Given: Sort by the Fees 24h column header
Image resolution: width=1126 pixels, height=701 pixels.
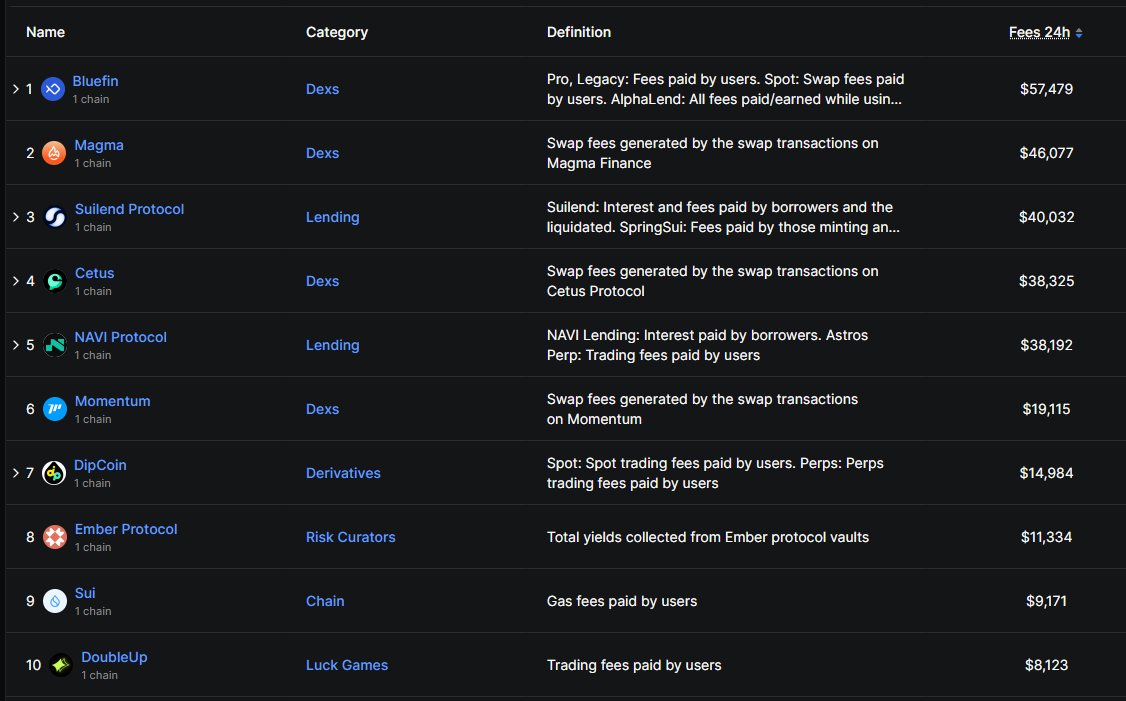Looking at the screenshot, I should (x=1039, y=32).
